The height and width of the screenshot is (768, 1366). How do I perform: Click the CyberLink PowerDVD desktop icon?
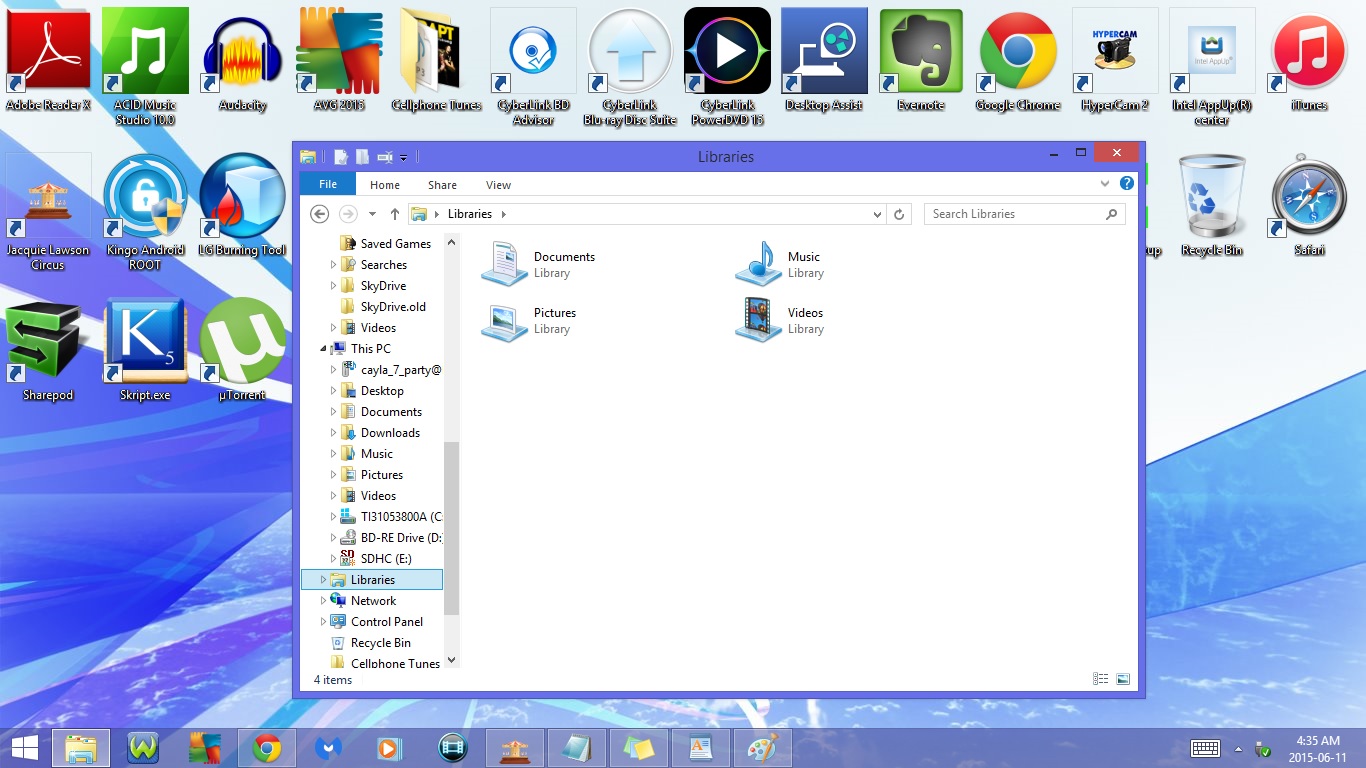pos(727,65)
